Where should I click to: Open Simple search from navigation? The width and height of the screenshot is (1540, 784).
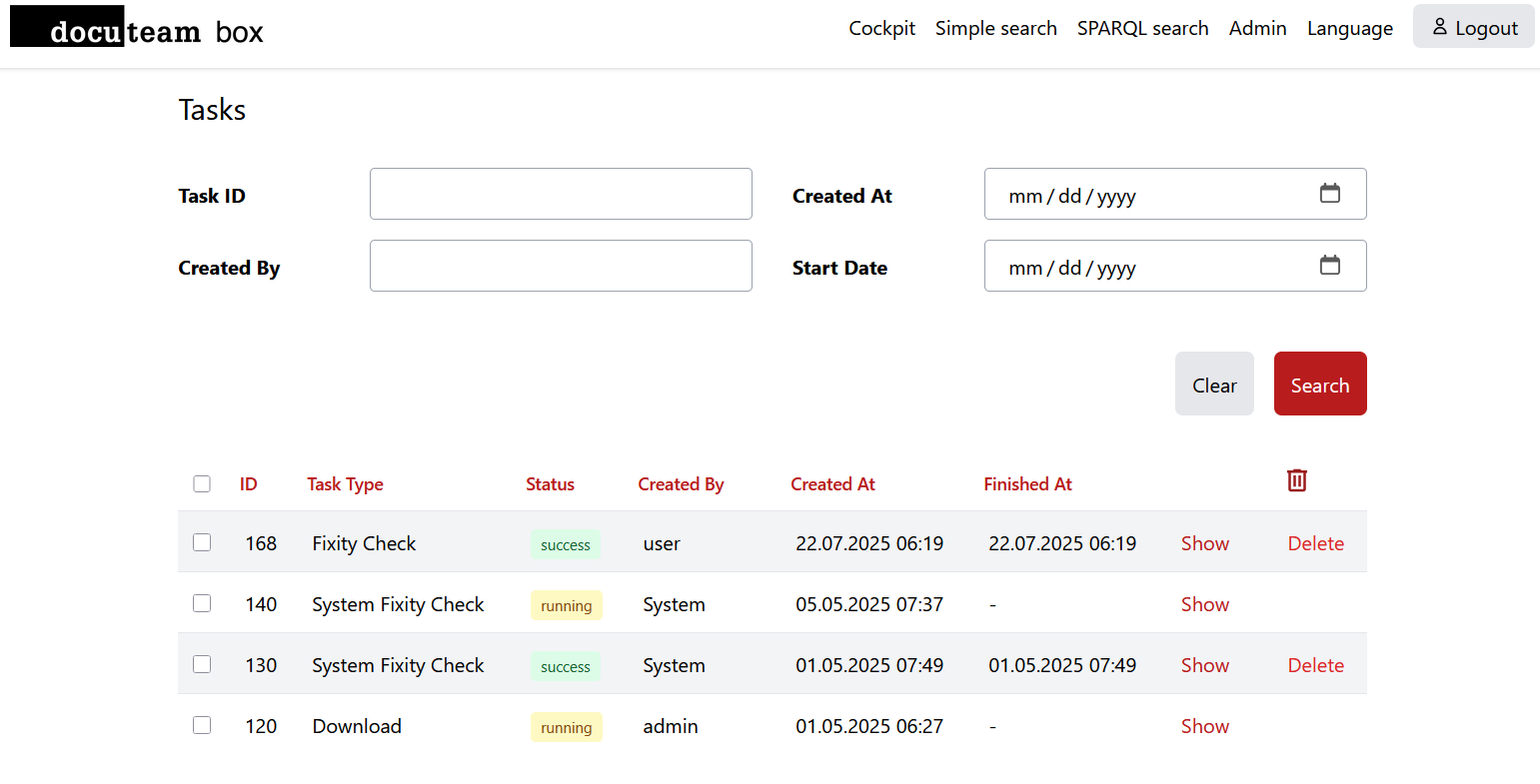[995, 29]
